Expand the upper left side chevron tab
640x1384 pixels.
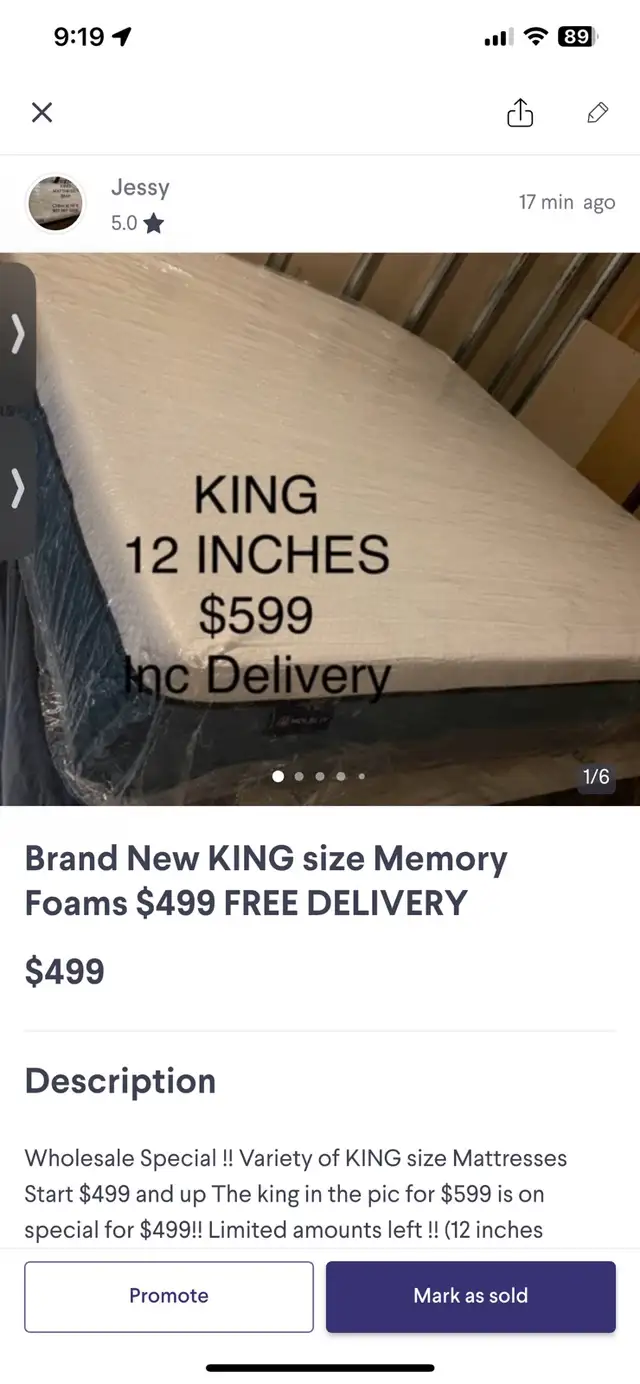tap(17, 334)
